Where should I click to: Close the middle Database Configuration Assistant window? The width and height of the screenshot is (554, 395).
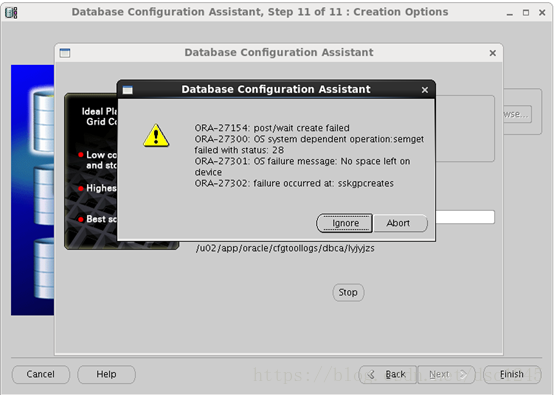[x=493, y=53]
